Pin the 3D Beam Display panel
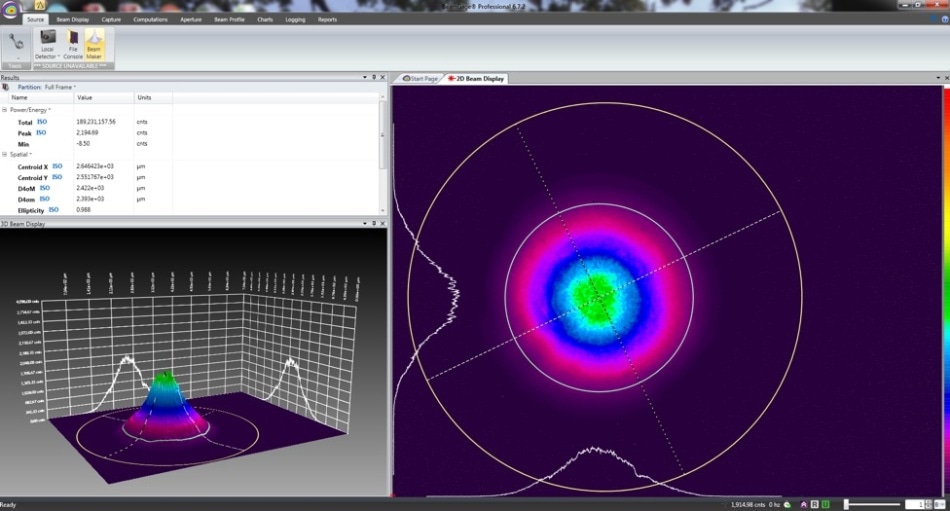Viewport: 950px width, 511px height. (374, 224)
